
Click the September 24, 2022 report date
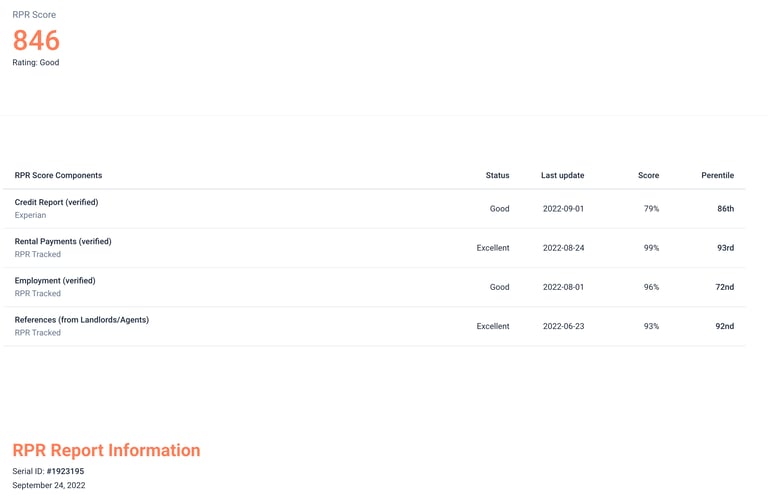(x=48, y=485)
